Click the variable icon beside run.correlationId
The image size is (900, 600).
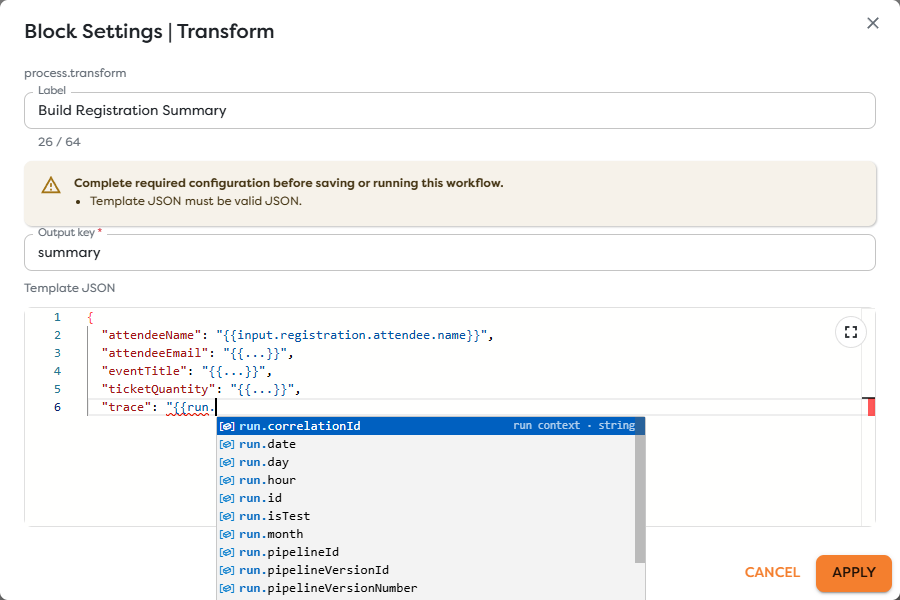[x=227, y=426]
